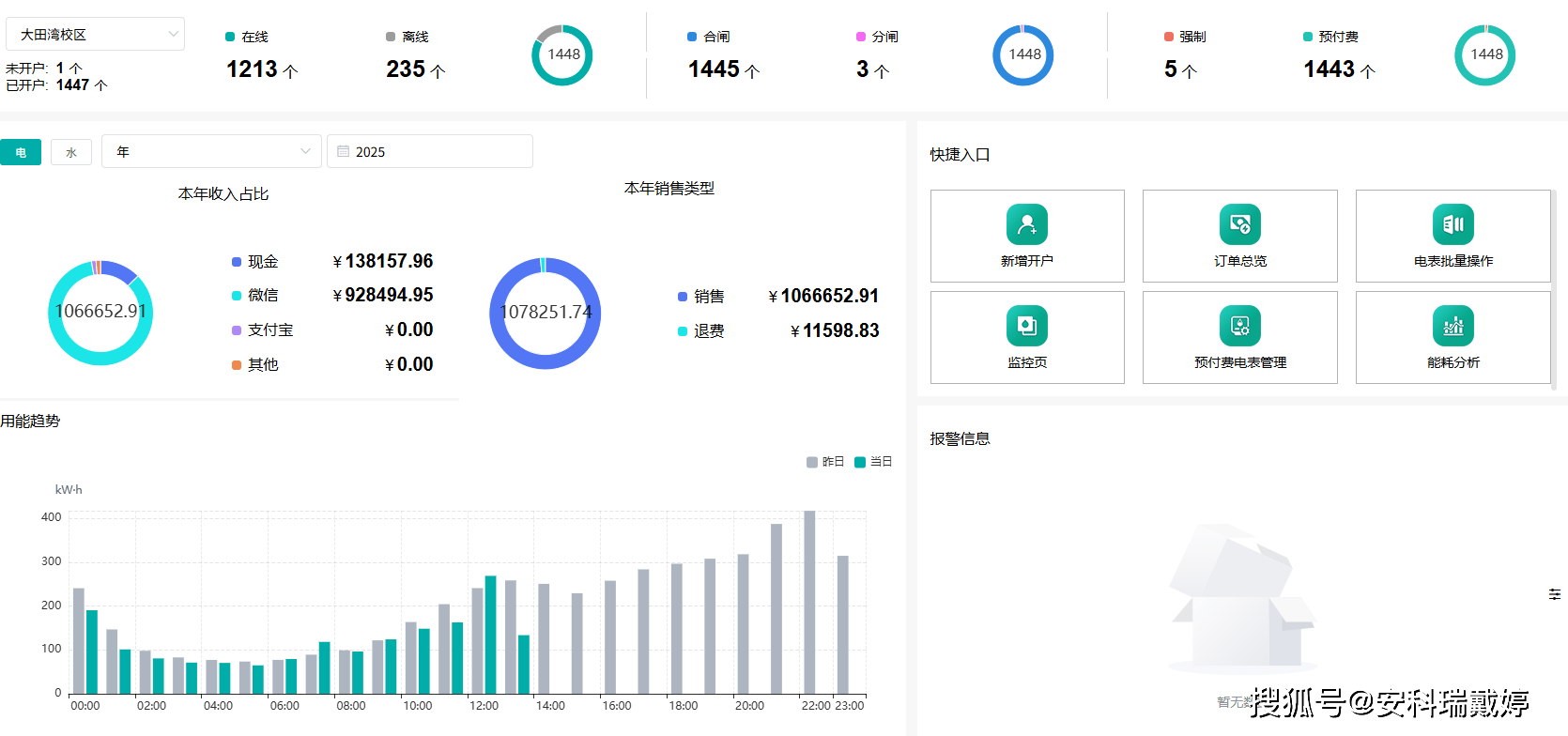Screen dimensions: 1568x736
Task: Click the up arrow beside 已开户 1447
Action: point(100,85)
